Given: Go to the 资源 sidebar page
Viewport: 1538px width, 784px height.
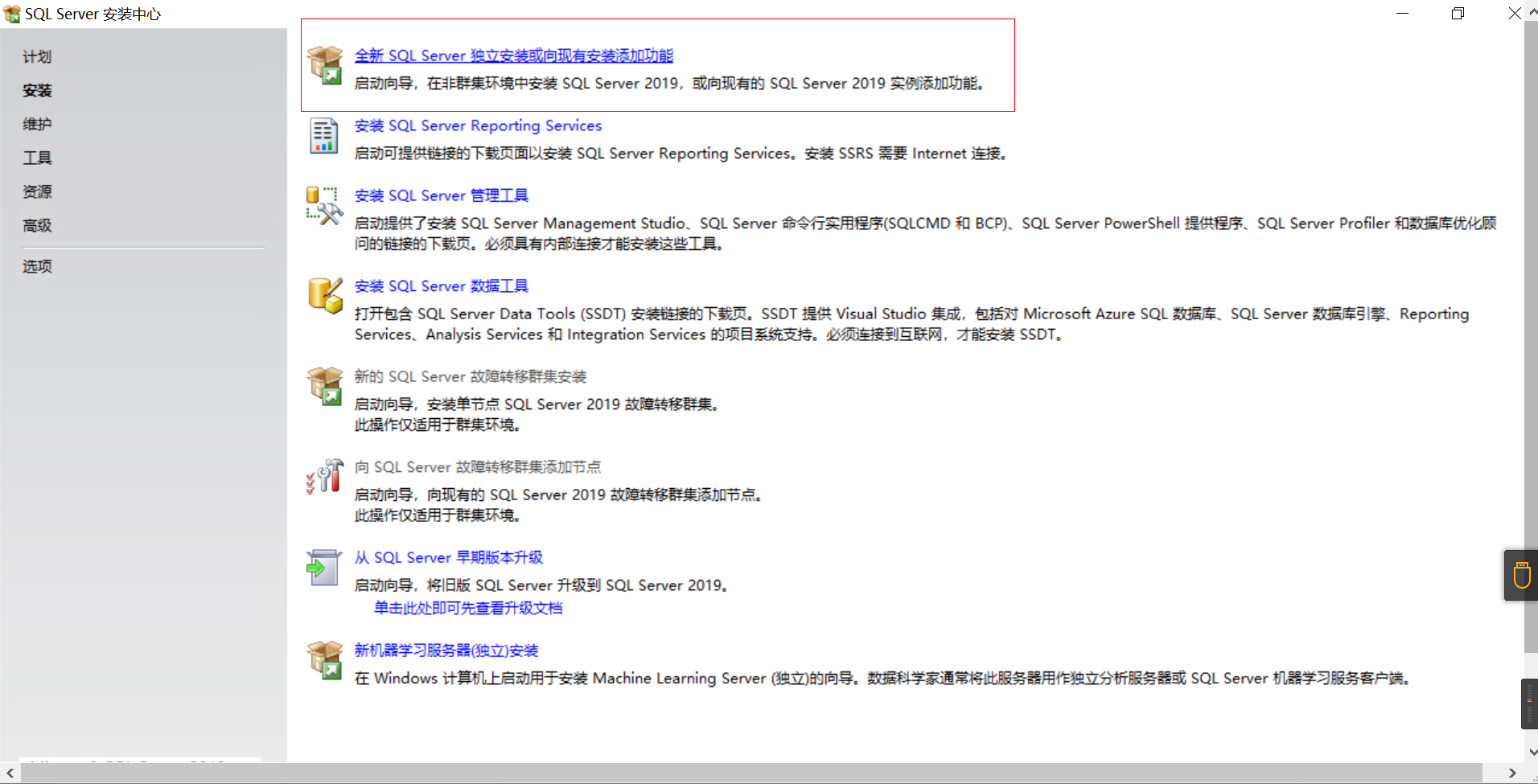Looking at the screenshot, I should click(37, 191).
